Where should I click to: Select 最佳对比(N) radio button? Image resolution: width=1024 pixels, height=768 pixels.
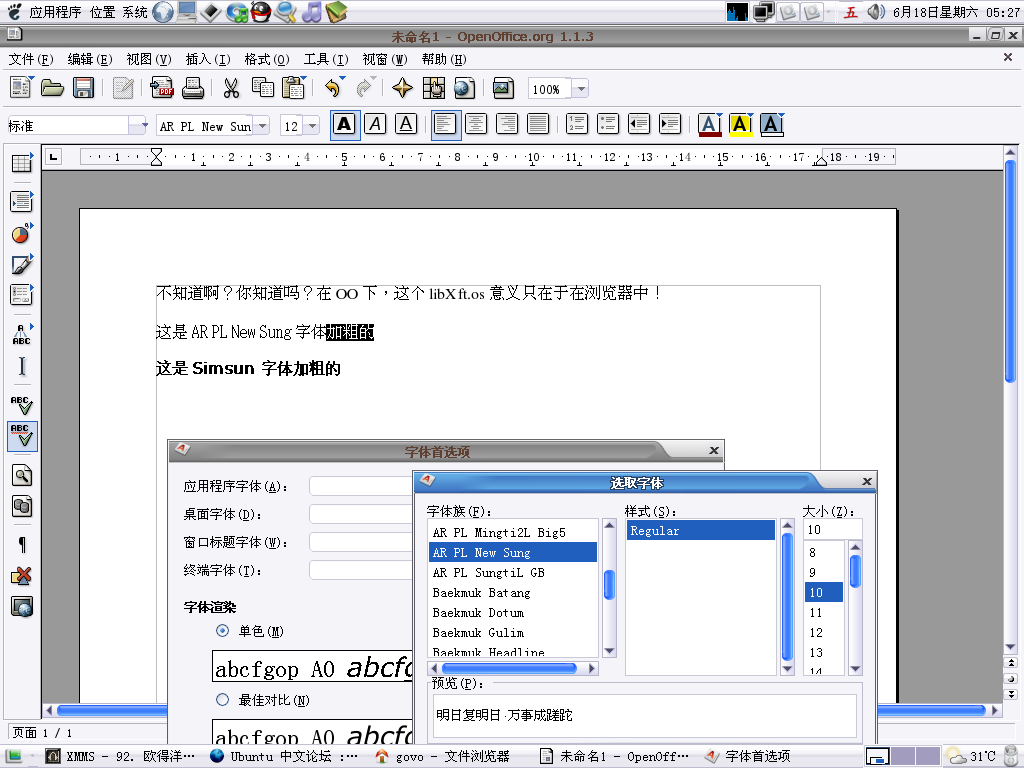coord(223,700)
